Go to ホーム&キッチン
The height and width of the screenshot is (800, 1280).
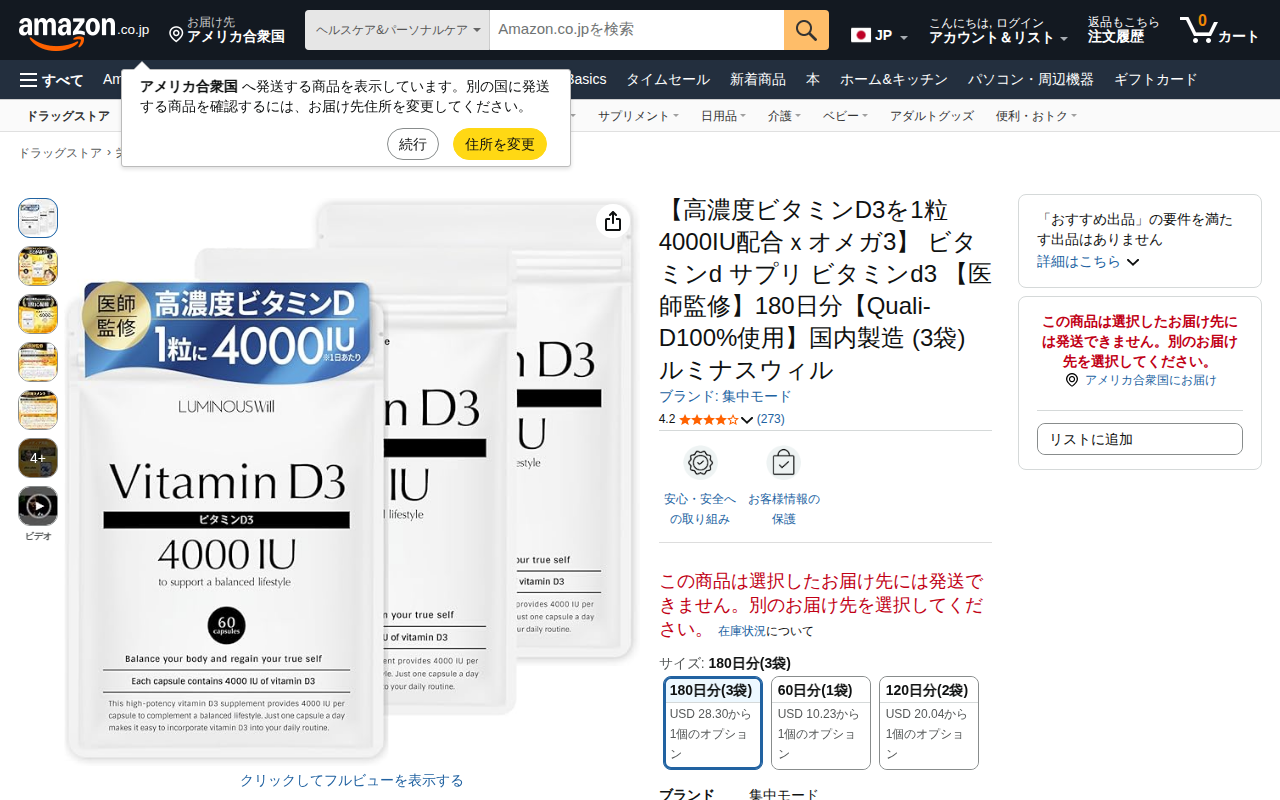coord(892,80)
